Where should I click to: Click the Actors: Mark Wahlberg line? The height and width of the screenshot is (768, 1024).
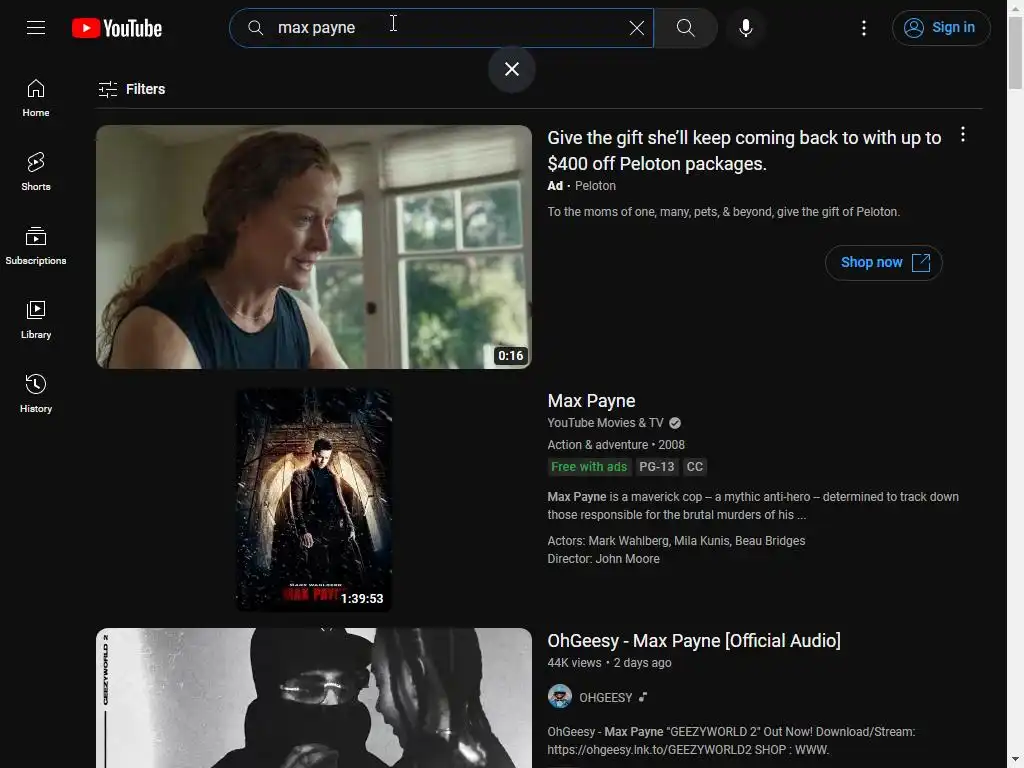676,541
